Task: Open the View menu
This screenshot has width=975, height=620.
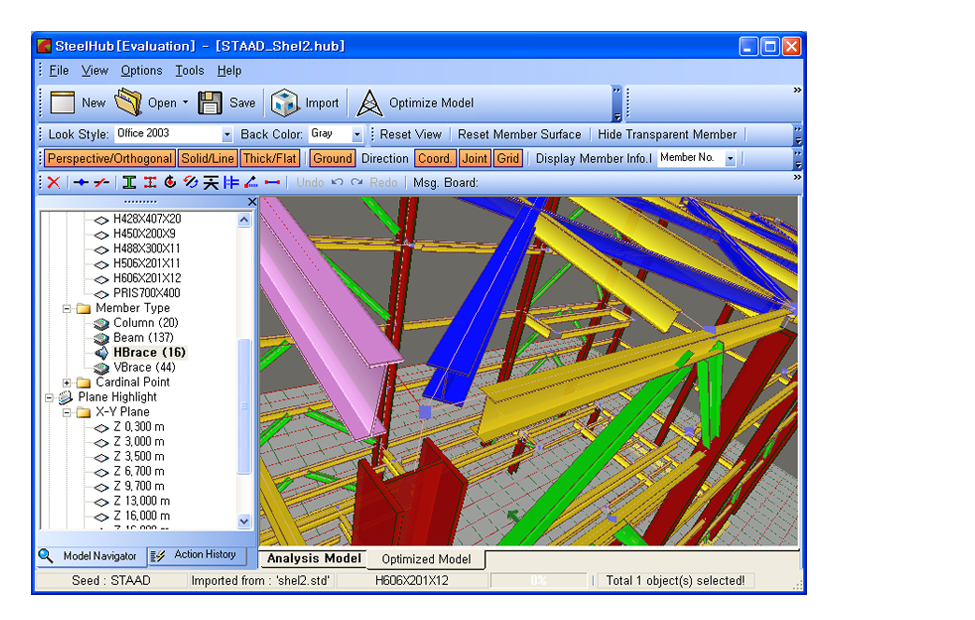Action: click(x=95, y=71)
